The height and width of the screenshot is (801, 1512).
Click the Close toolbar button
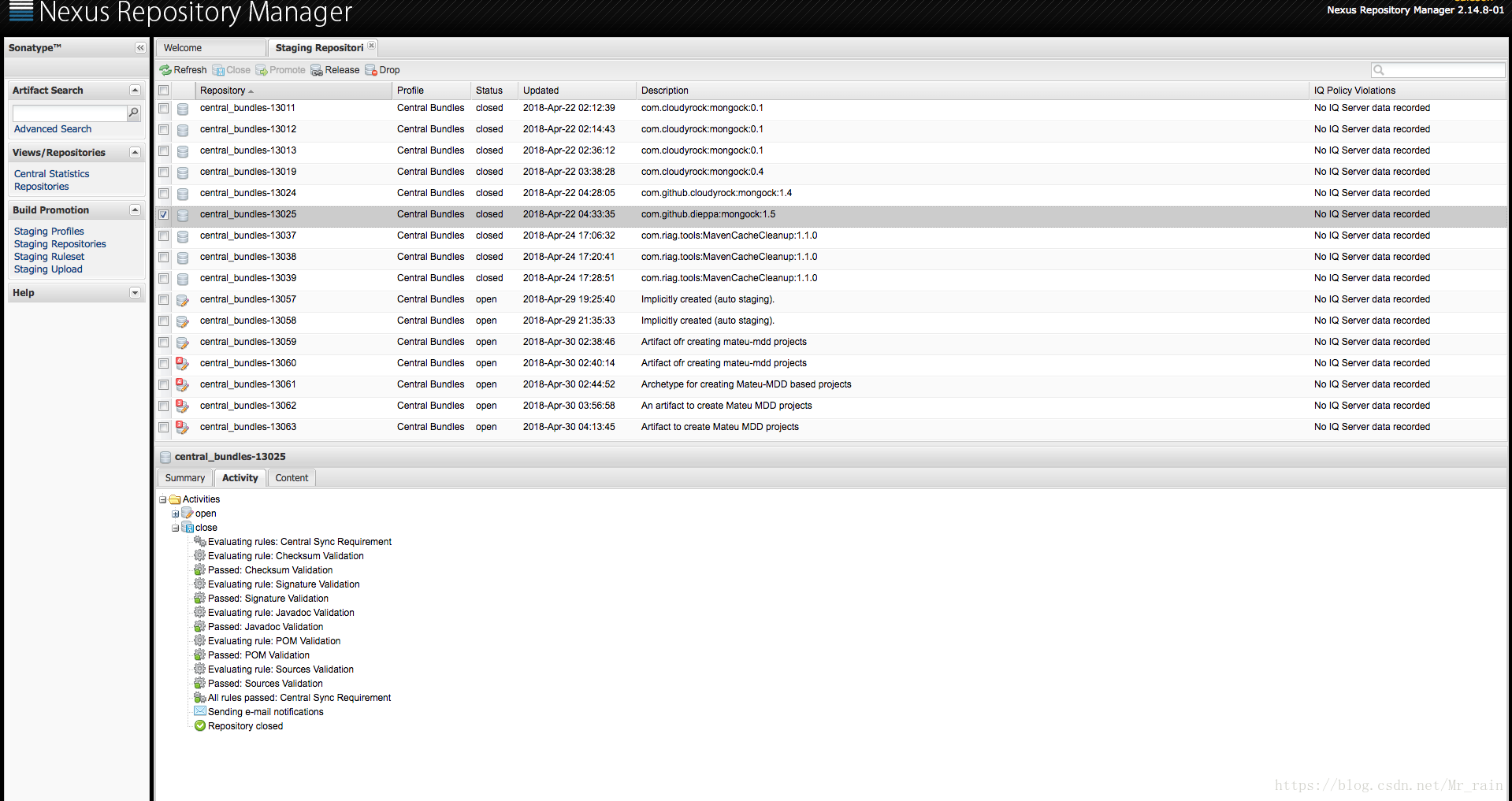click(x=232, y=70)
